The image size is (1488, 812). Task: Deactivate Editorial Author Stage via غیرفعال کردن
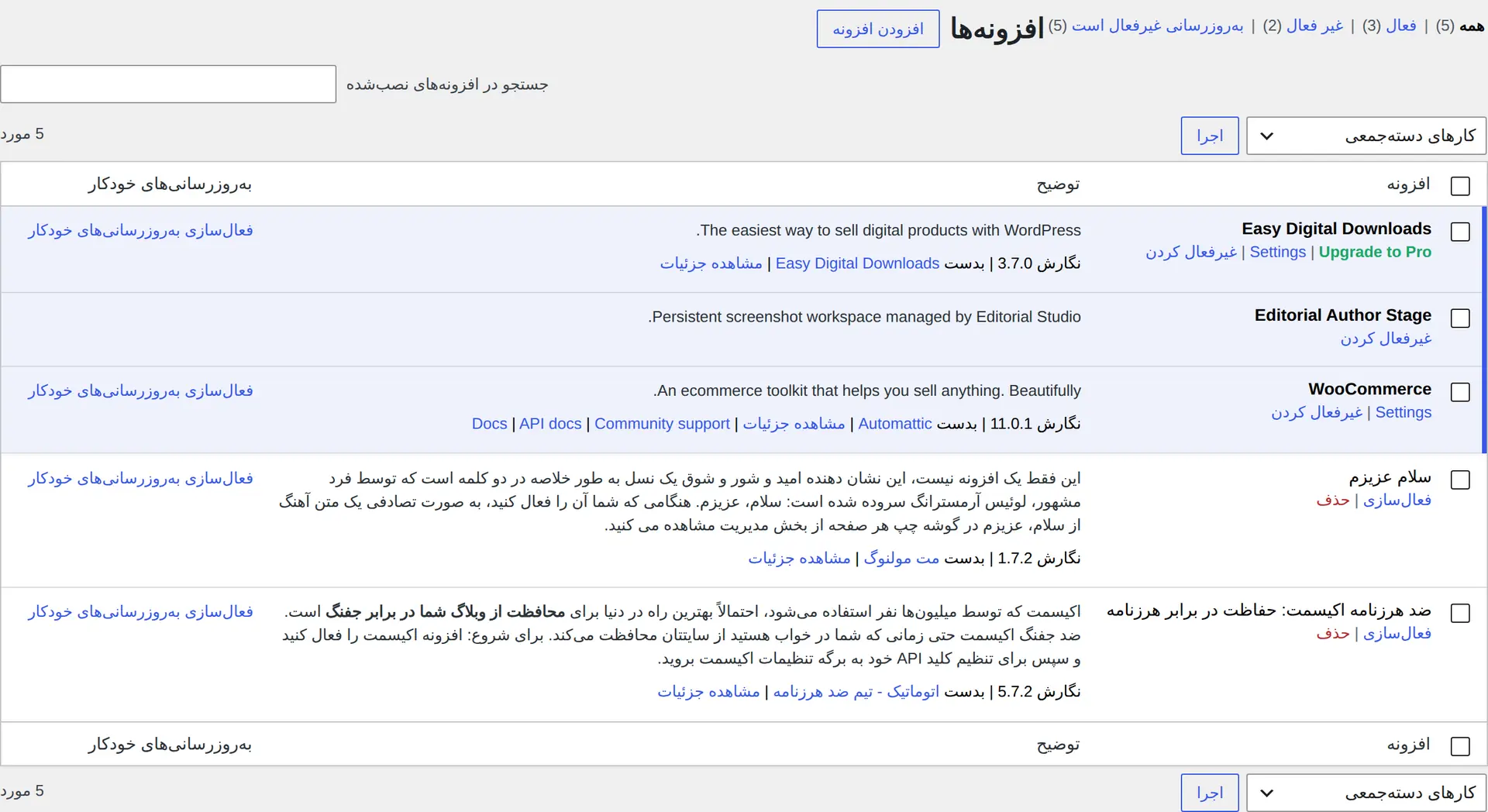click(1386, 339)
